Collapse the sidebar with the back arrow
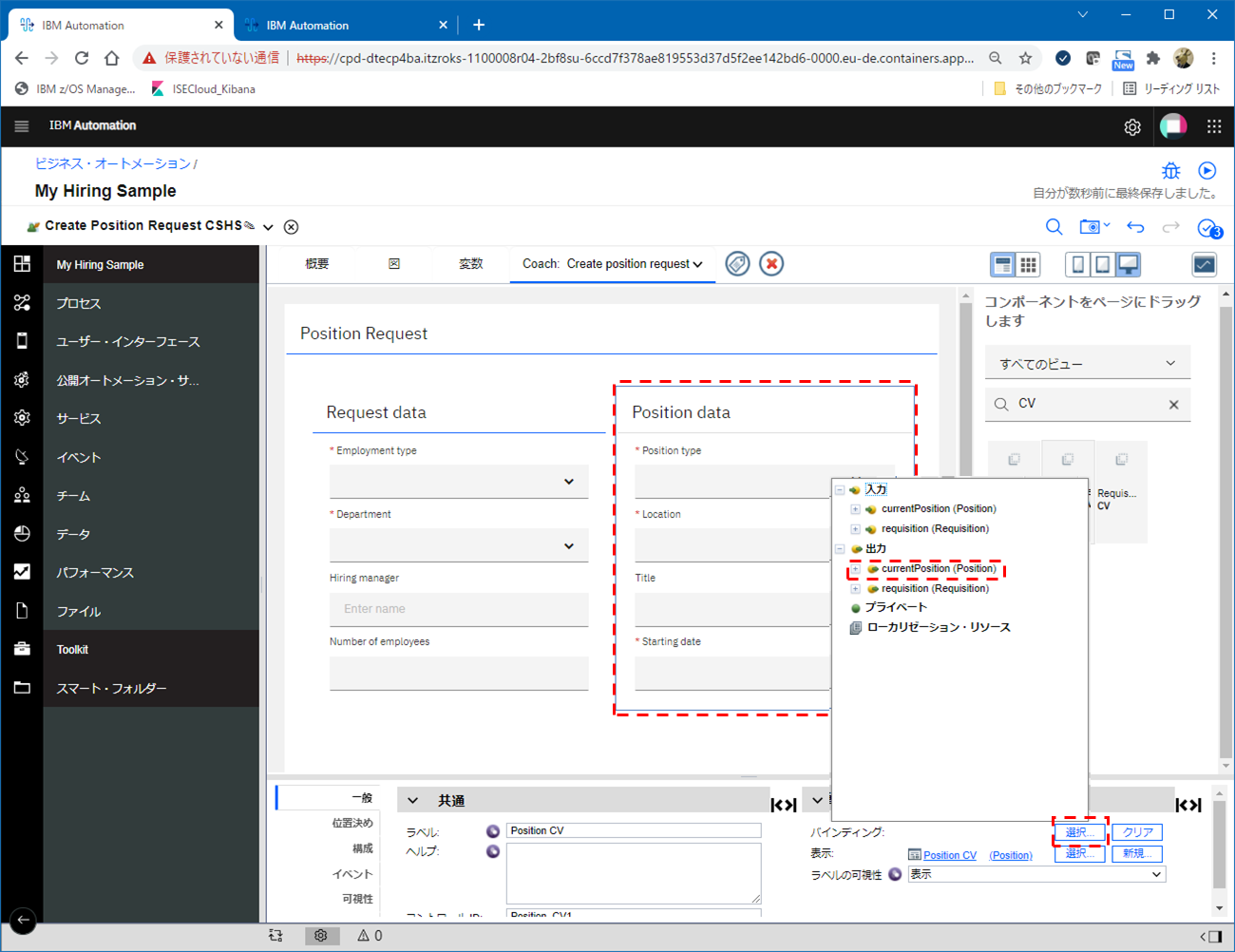 point(23,920)
